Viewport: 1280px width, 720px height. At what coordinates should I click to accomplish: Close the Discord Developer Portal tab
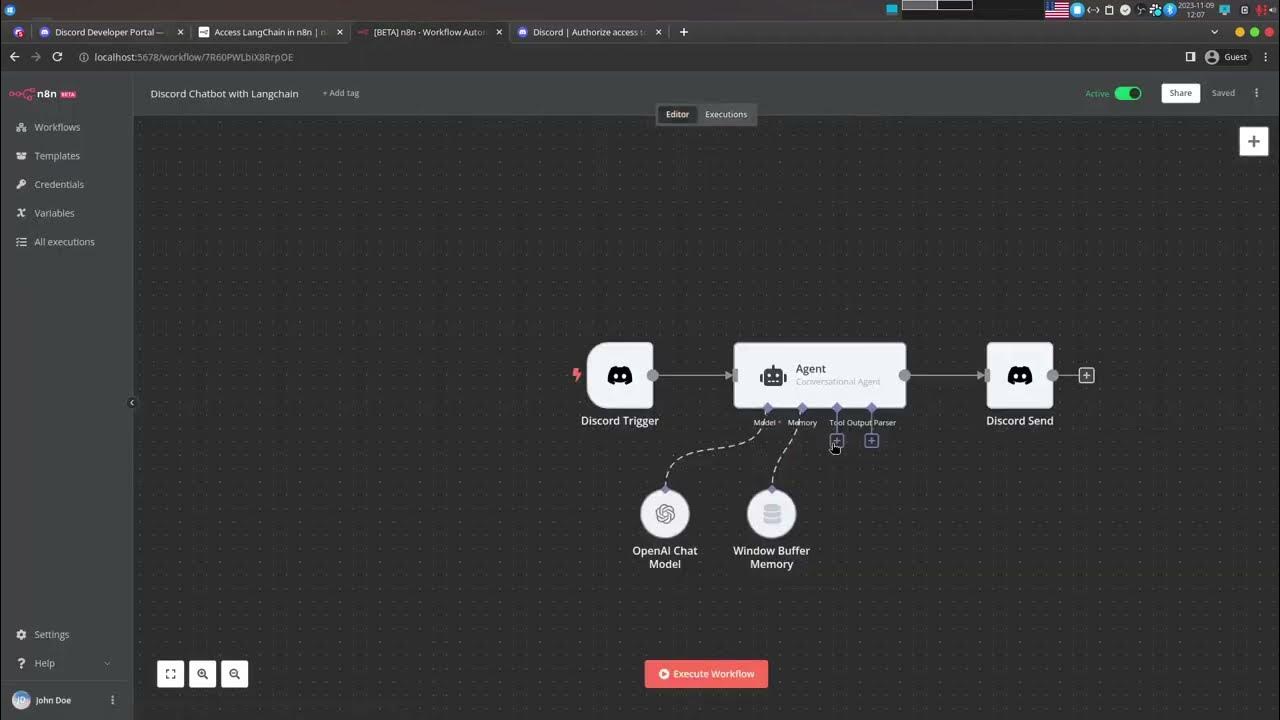[x=180, y=32]
